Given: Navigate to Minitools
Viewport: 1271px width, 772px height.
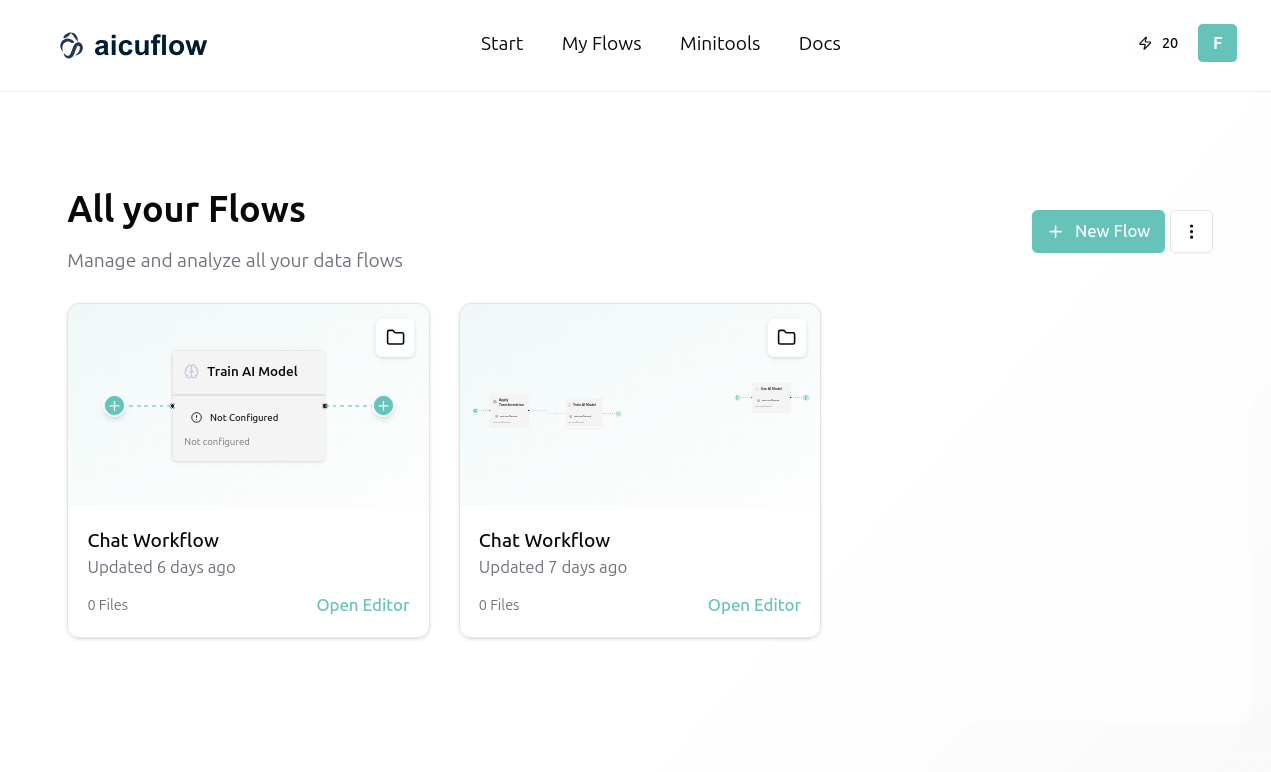Looking at the screenshot, I should tap(720, 44).
